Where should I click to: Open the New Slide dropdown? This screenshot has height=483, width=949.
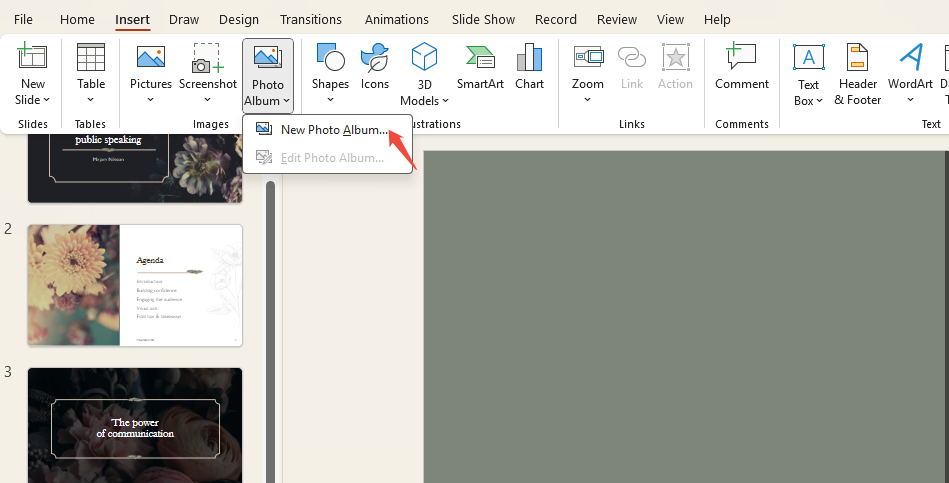(33, 99)
